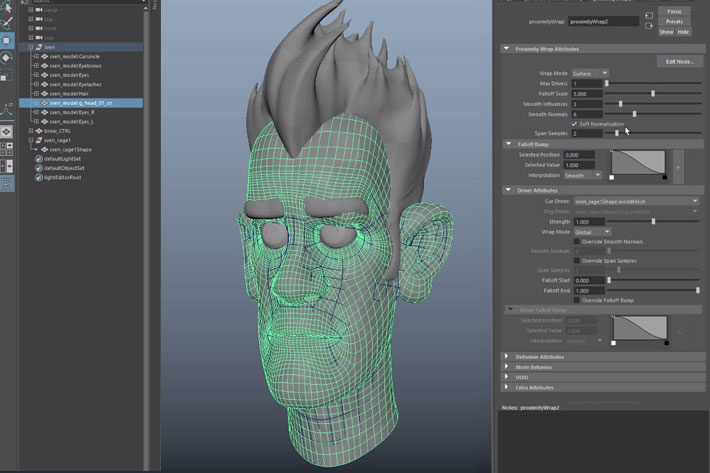Open the Wrap Mode Surface dropdown

(x=590, y=73)
